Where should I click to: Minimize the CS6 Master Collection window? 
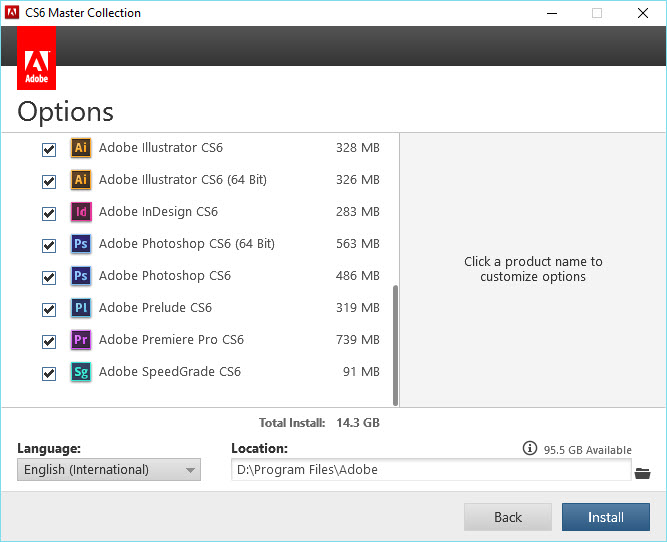click(552, 13)
